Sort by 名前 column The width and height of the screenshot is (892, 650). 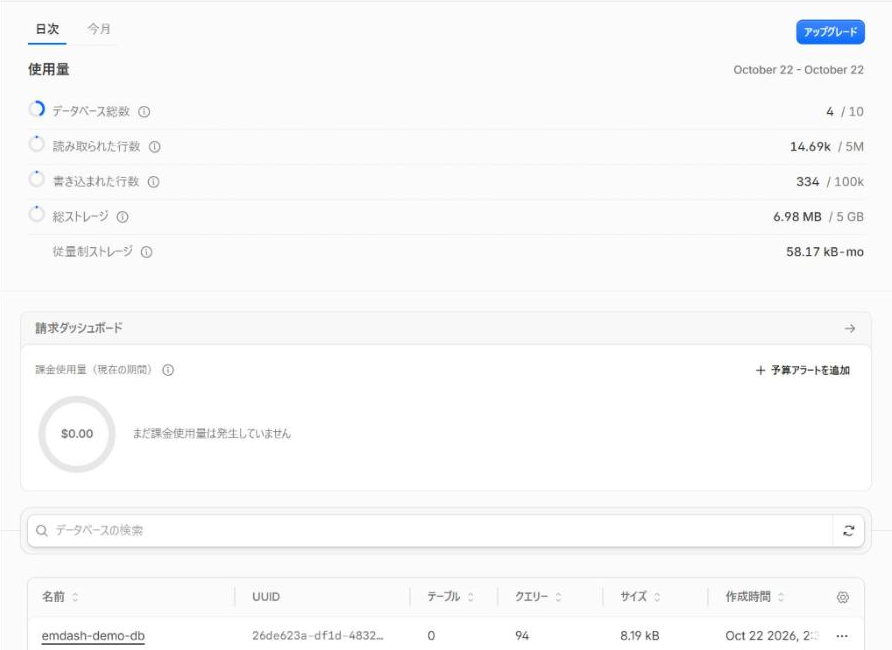60,597
